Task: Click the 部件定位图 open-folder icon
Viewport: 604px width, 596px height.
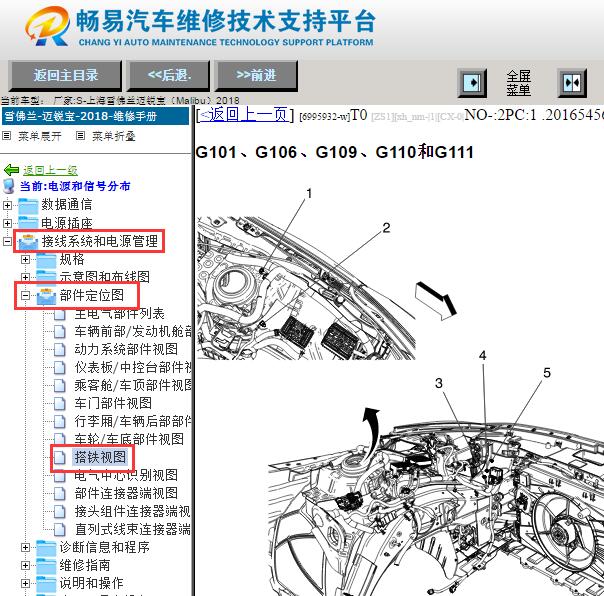Action: pyautogui.click(x=47, y=296)
